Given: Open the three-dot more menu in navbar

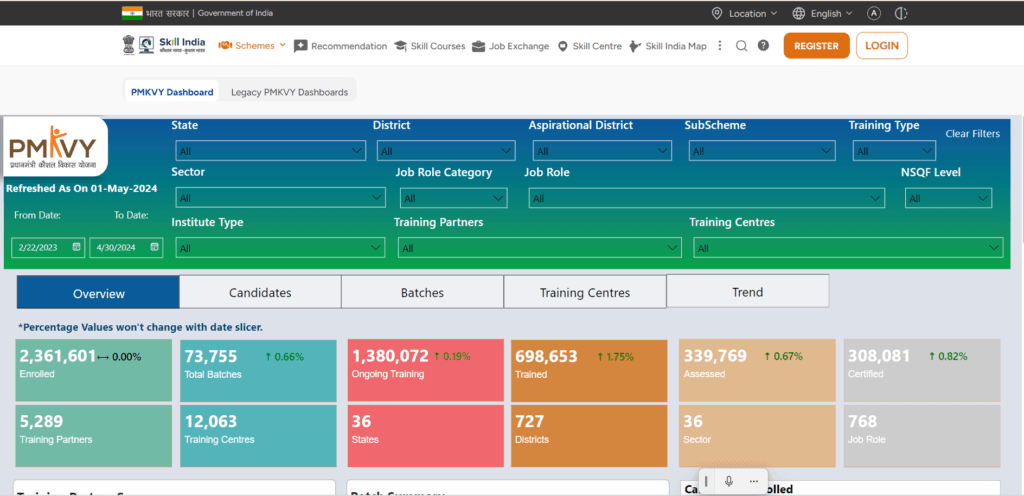Looking at the screenshot, I should click(720, 46).
